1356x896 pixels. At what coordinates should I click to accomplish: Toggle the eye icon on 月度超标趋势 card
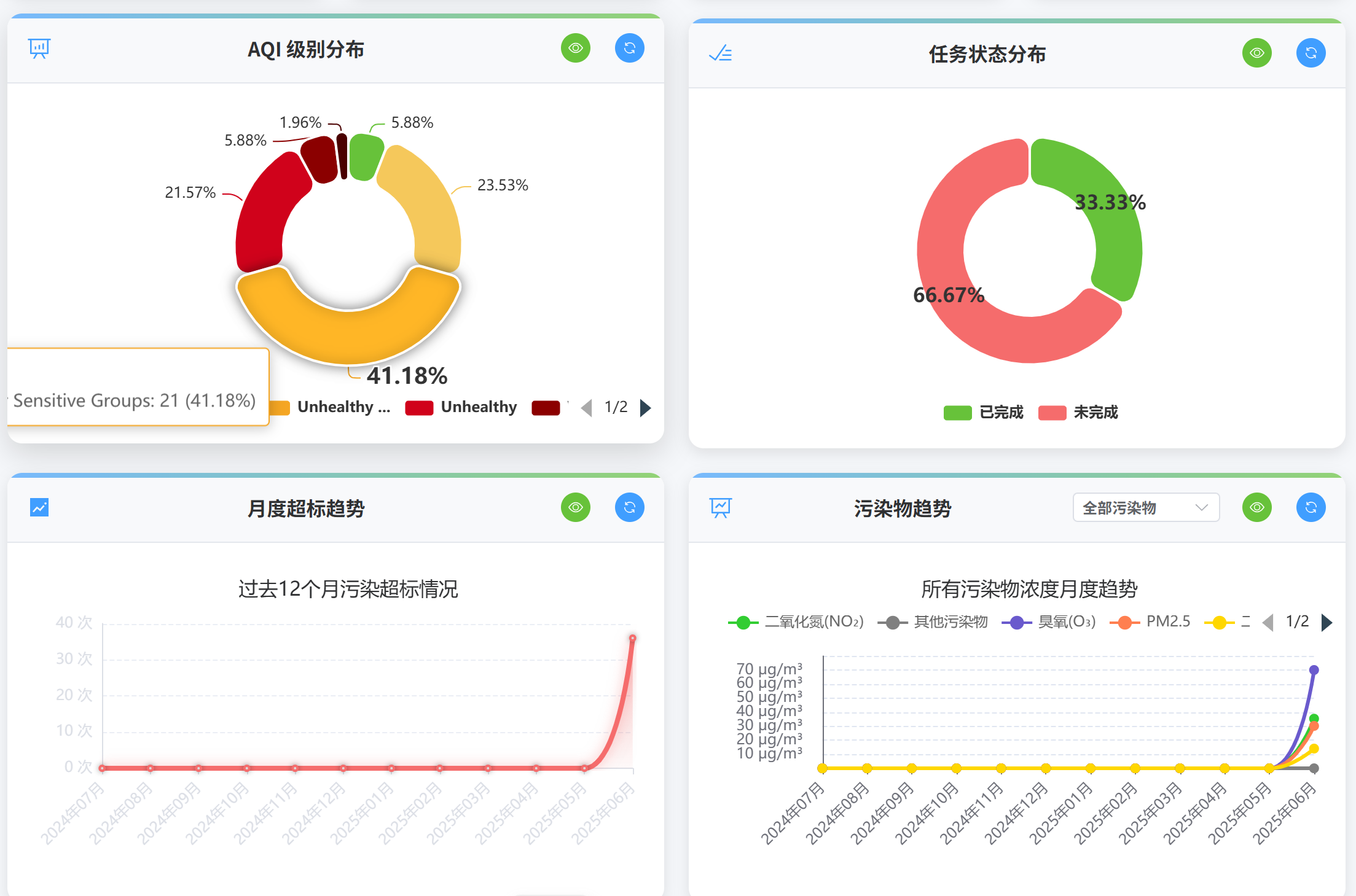[575, 507]
